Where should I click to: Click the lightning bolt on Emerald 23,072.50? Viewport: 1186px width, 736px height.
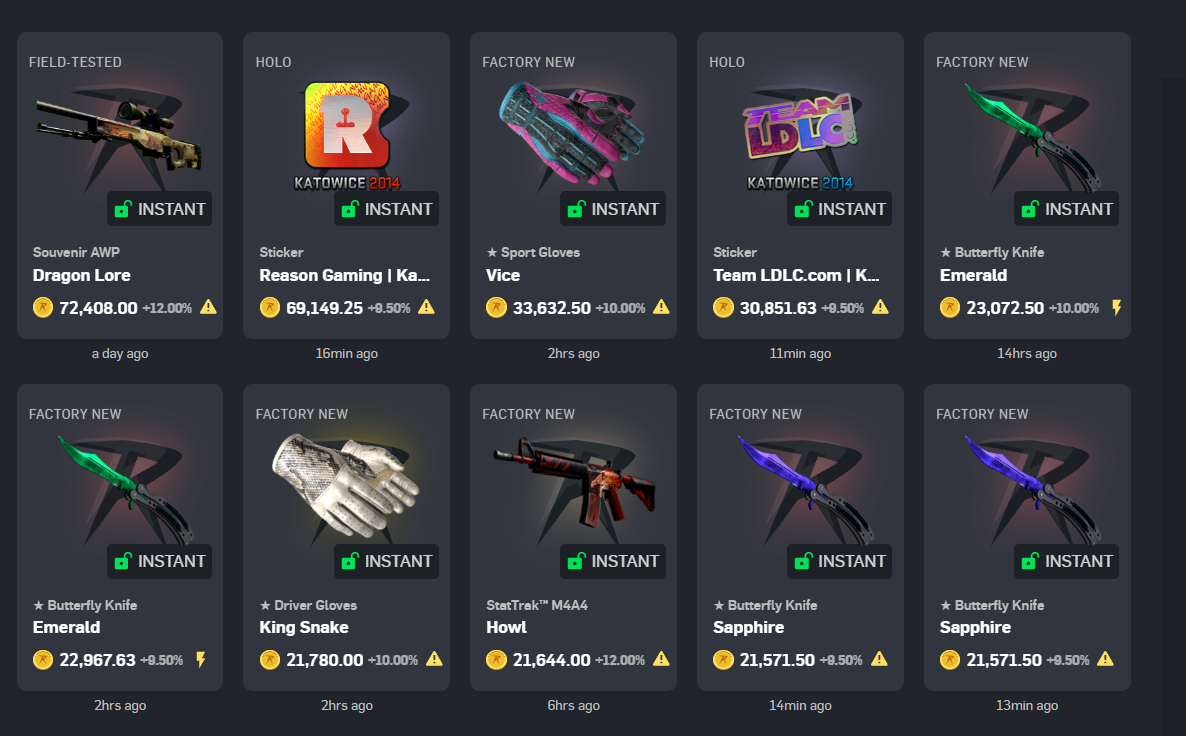1116,307
